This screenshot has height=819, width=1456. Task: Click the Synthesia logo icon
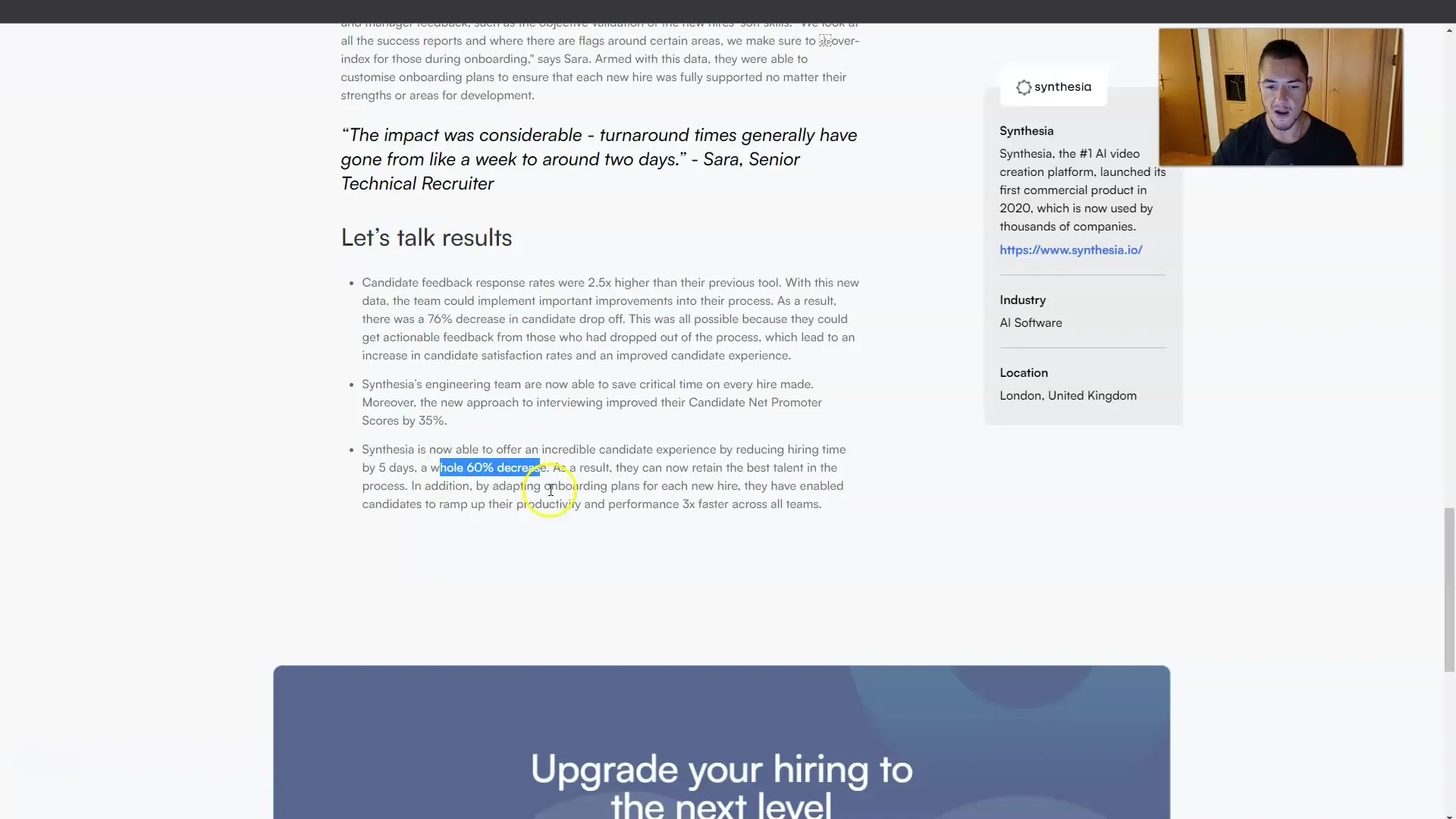[1024, 86]
